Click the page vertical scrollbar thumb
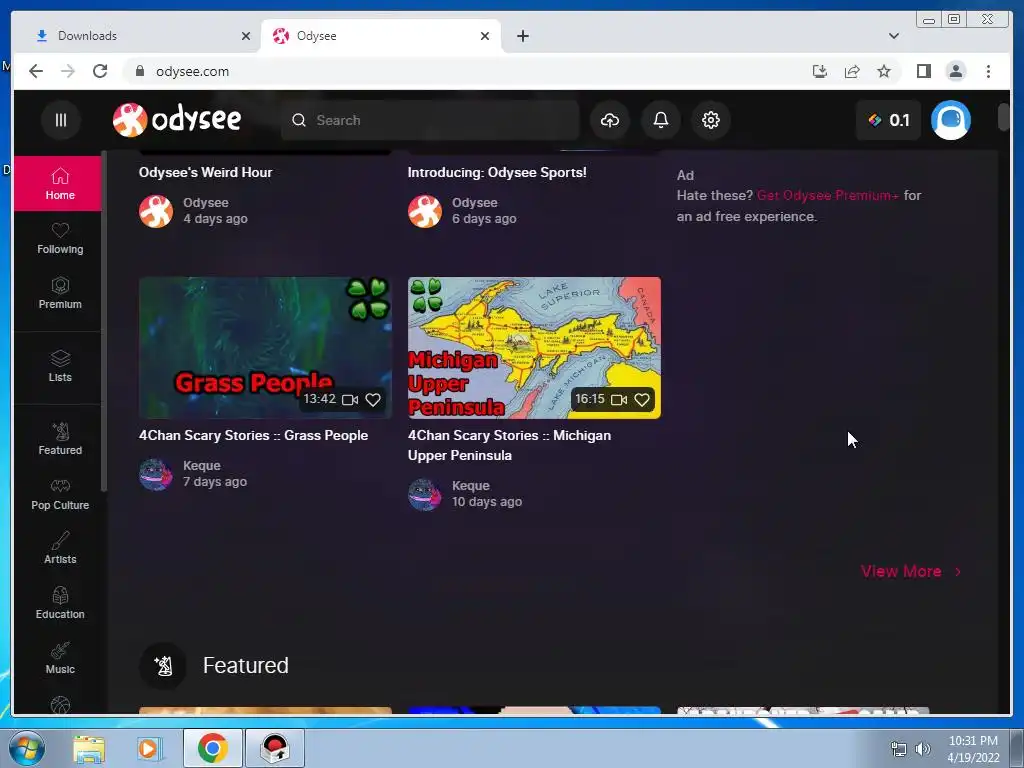Image resolution: width=1024 pixels, height=768 pixels. point(1003,118)
